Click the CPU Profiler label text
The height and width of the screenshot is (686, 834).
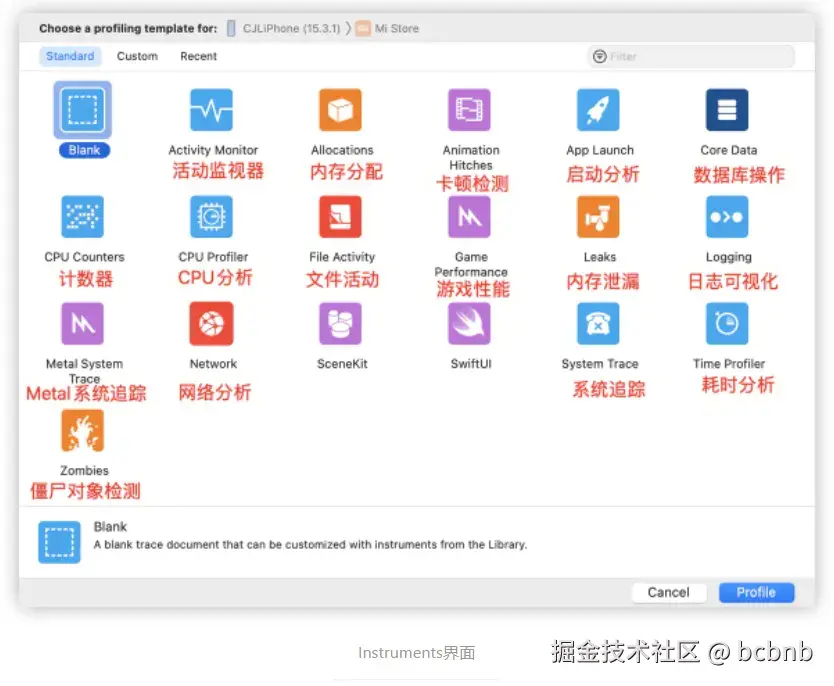click(213, 257)
